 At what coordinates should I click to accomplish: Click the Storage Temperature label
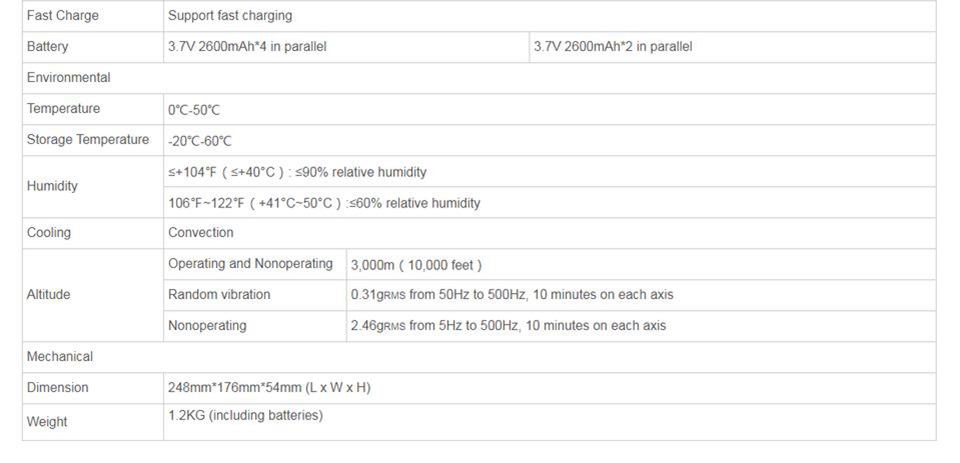88,140
